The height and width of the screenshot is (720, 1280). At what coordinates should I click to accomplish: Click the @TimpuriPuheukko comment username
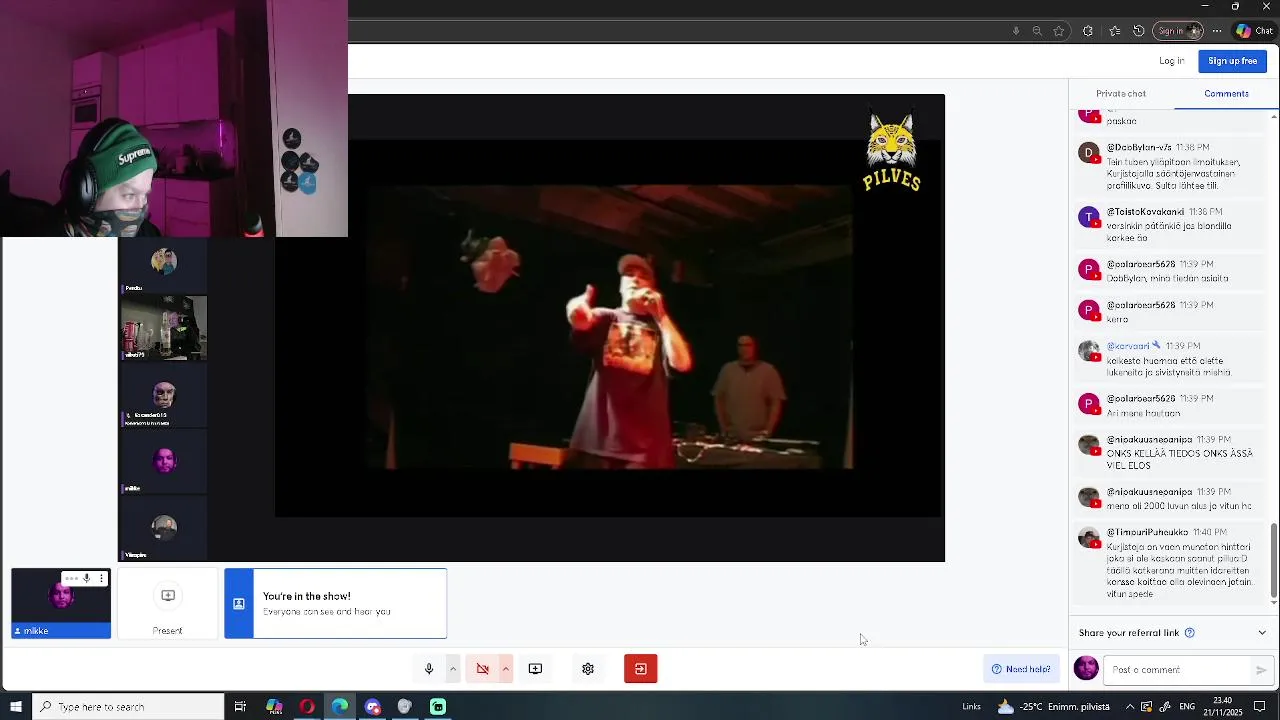click(1147, 532)
